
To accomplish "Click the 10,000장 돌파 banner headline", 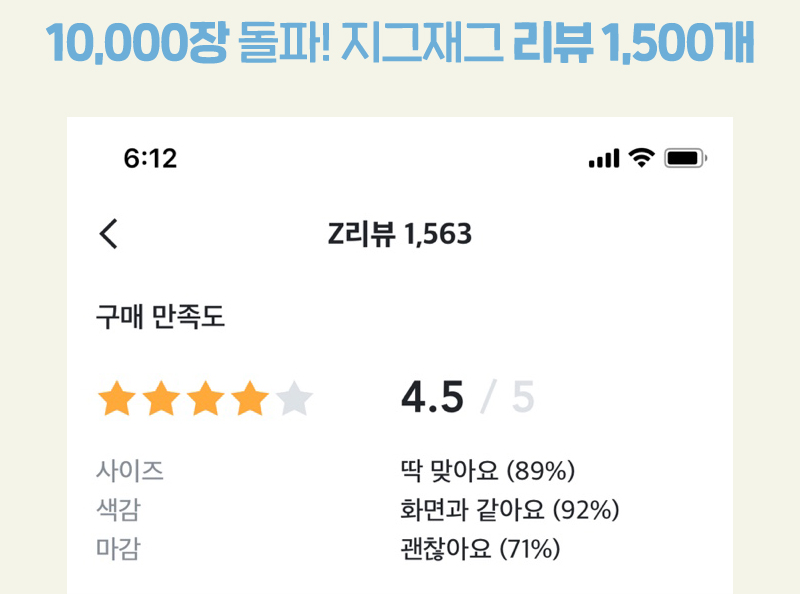I will pos(399,42).
